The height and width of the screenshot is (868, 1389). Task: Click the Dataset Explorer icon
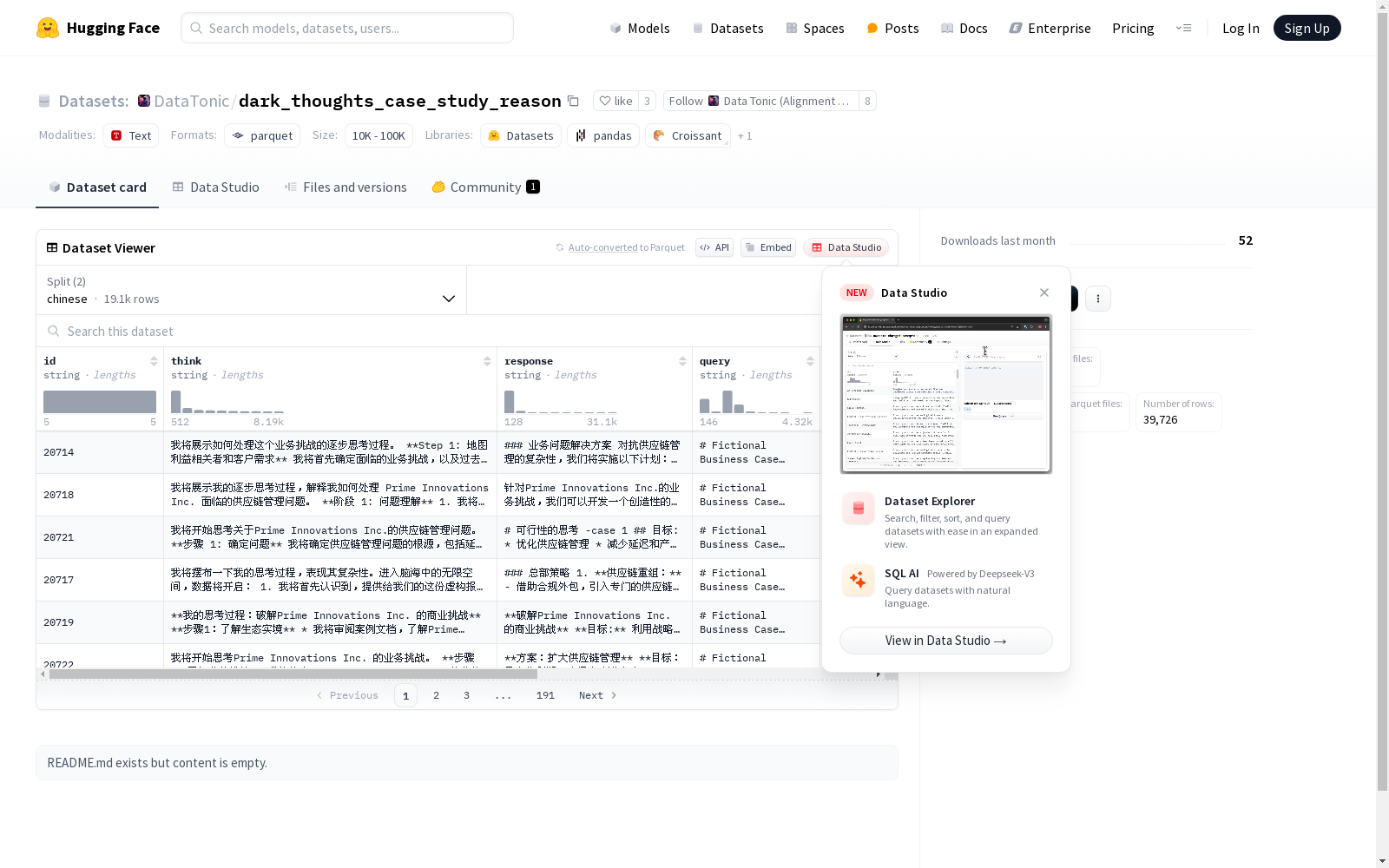pyautogui.click(x=858, y=509)
